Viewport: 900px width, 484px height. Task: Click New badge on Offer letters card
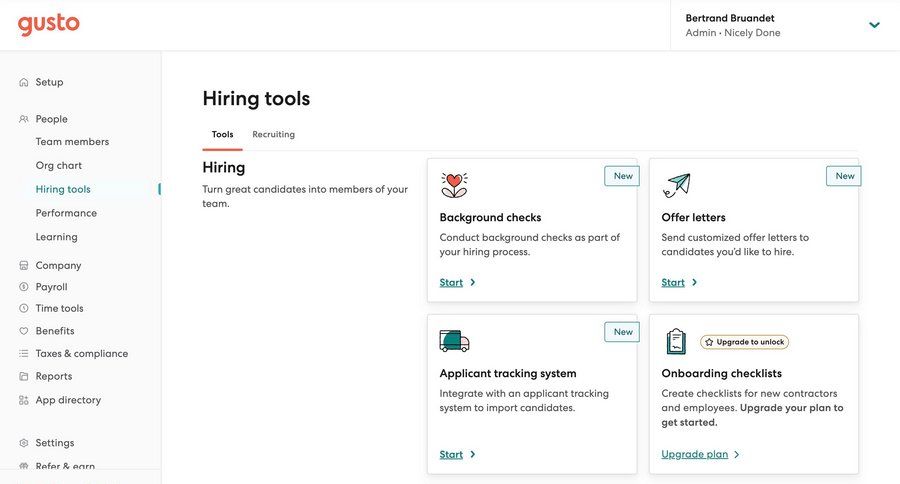(844, 176)
